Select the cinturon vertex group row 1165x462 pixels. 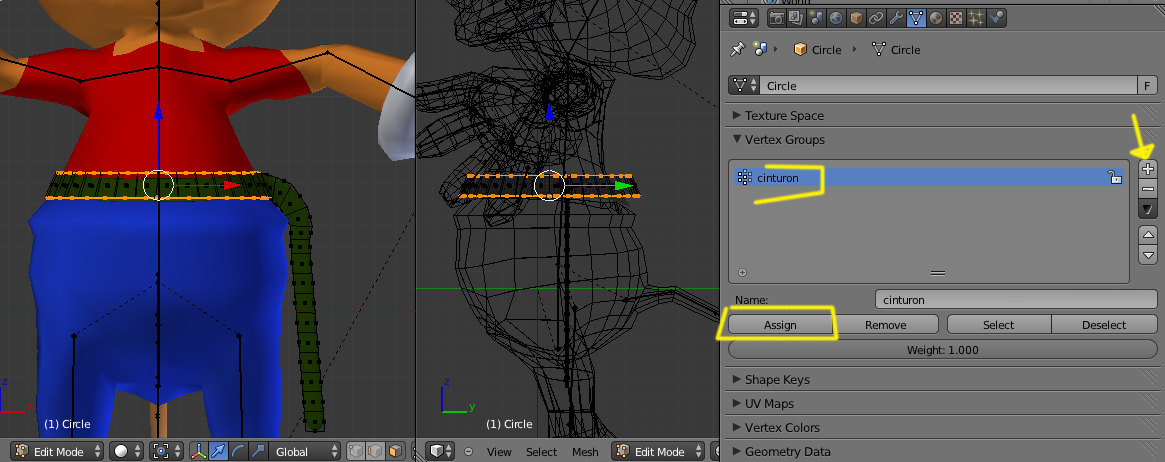tap(929, 178)
